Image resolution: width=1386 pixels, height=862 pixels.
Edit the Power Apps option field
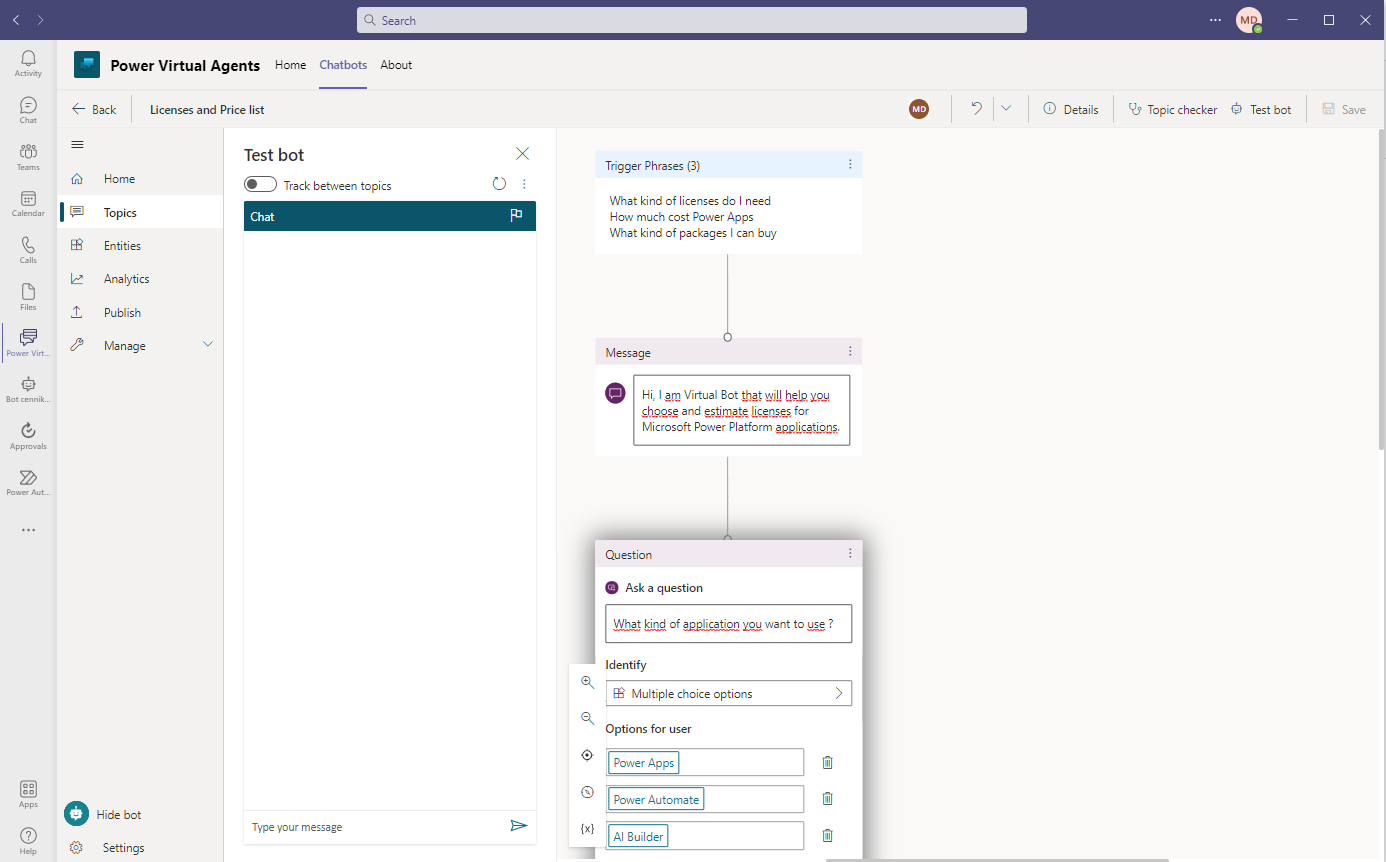click(704, 762)
